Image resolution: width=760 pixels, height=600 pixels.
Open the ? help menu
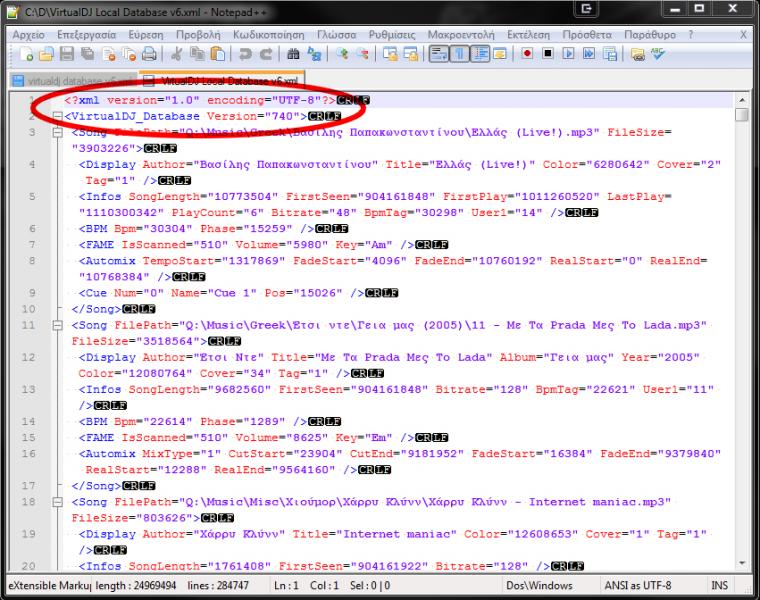[691, 35]
